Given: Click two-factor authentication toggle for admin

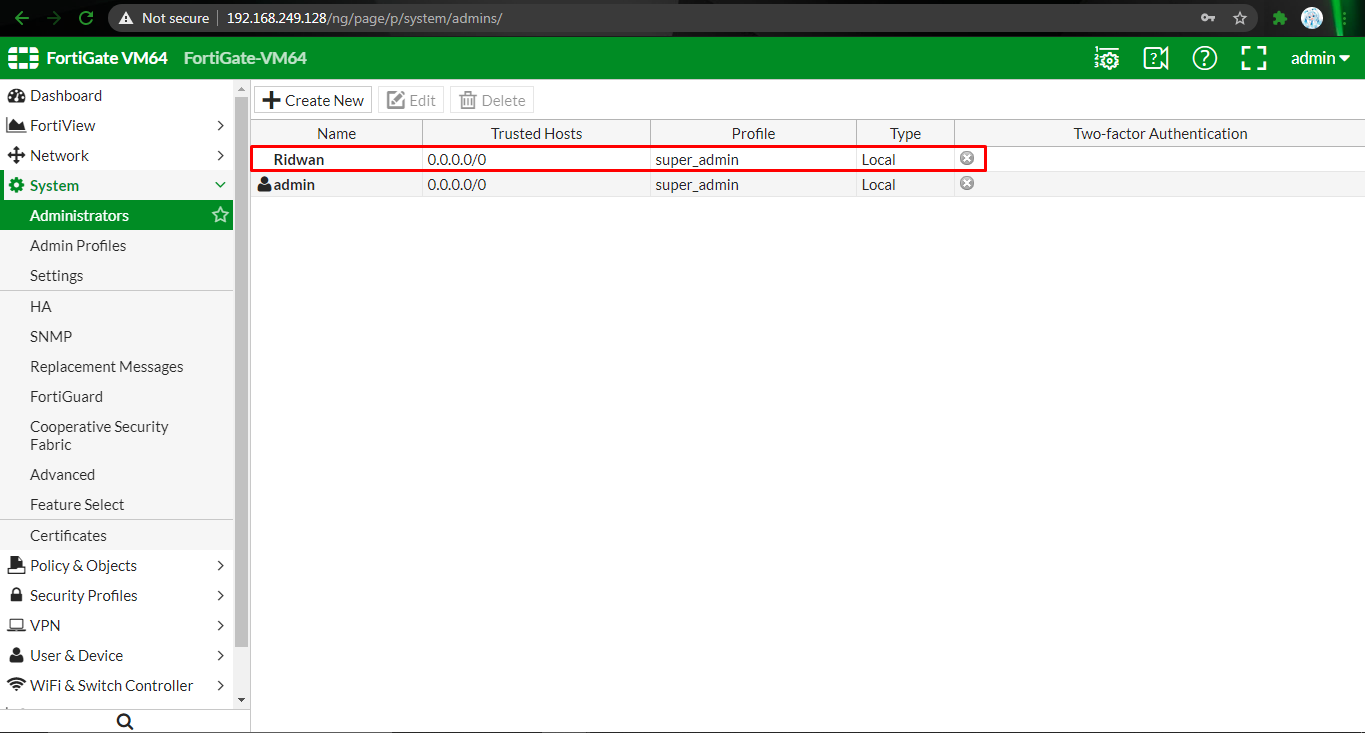Looking at the screenshot, I should (x=966, y=182).
